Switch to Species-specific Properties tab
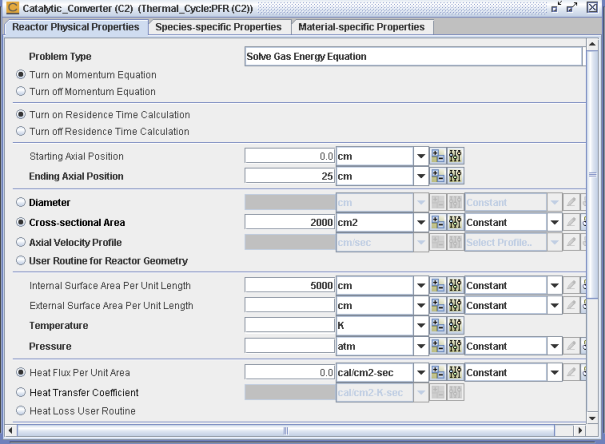 pos(217,27)
